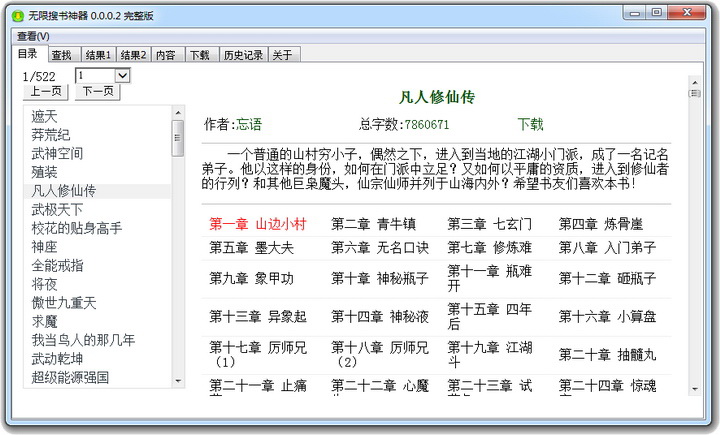Open chapter 第十二章 砸瓶子
Screen dimensions: 720x435
click(x=607, y=278)
